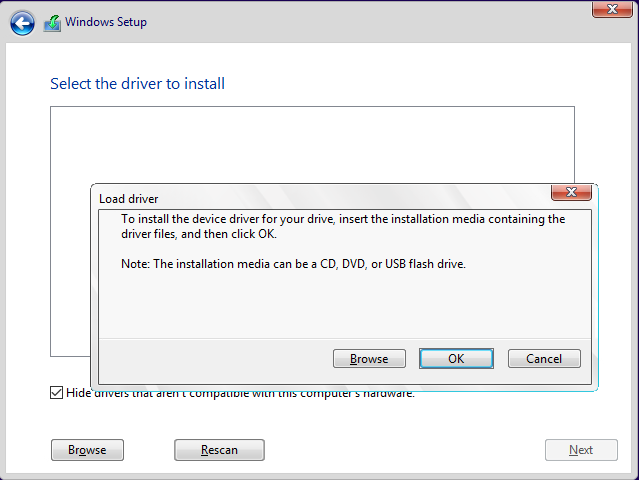This screenshot has width=639, height=480.
Task: Close the Load driver dialog
Action: [571, 192]
